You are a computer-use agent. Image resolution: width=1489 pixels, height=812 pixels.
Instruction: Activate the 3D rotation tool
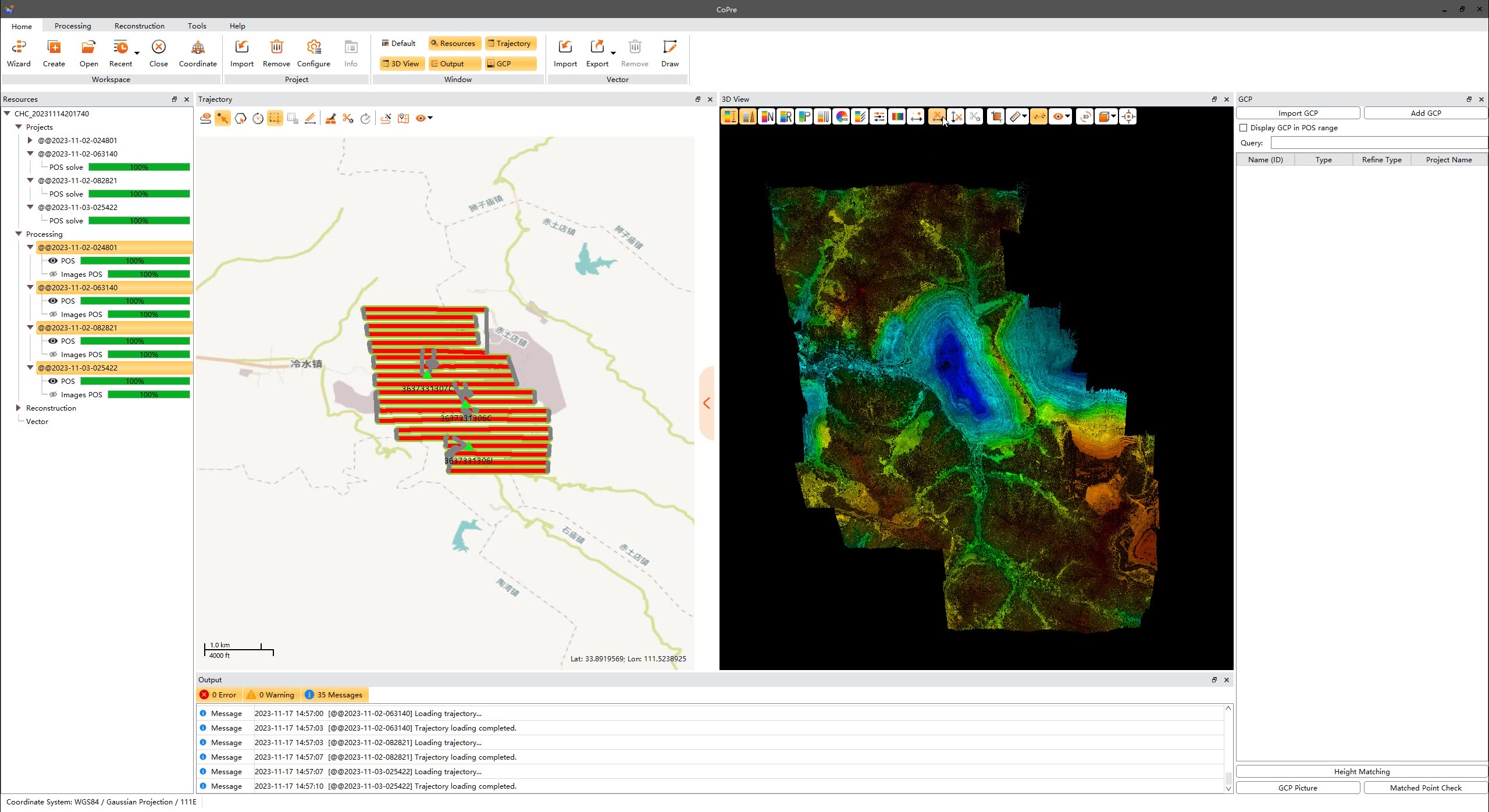point(1084,116)
